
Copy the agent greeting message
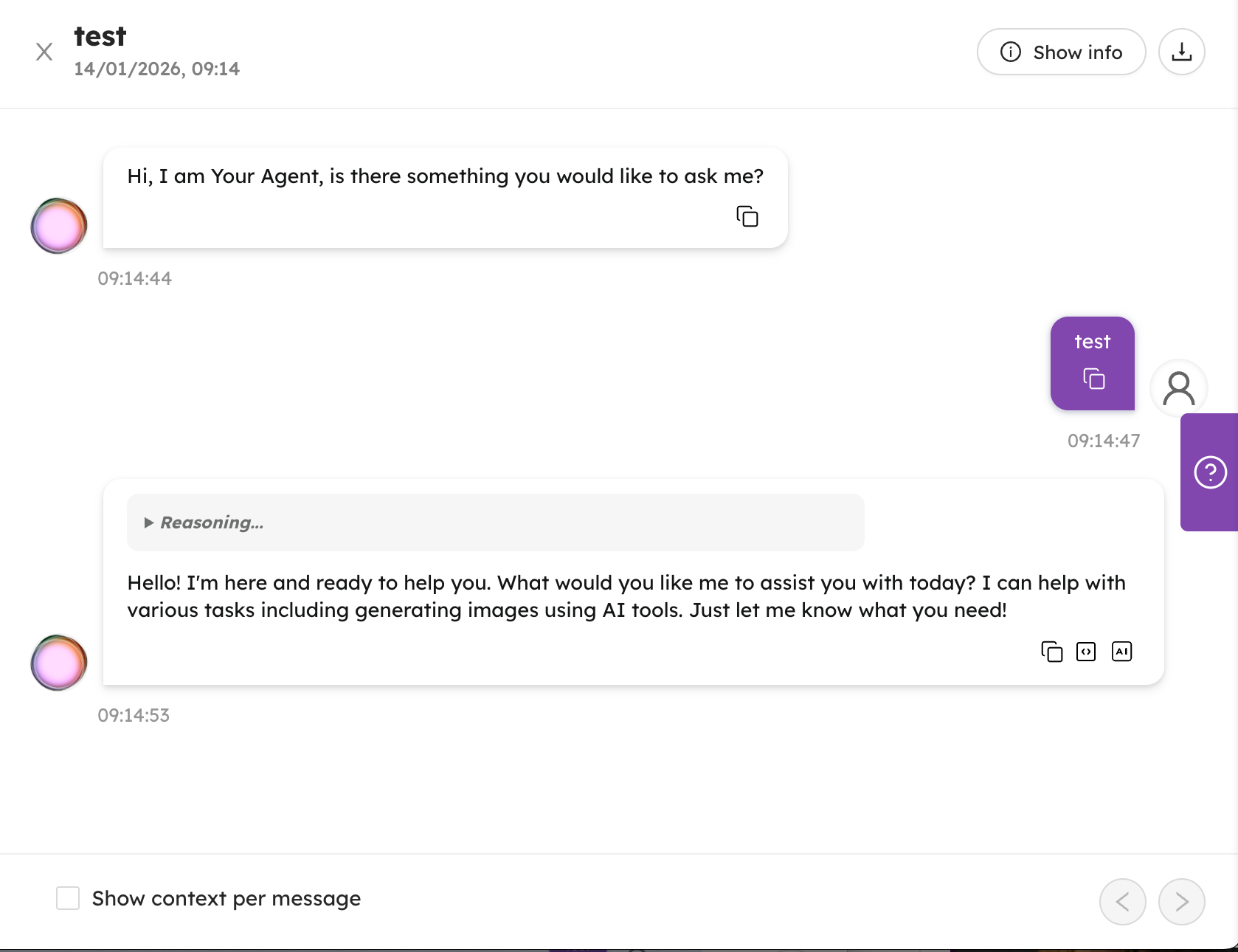tap(747, 216)
